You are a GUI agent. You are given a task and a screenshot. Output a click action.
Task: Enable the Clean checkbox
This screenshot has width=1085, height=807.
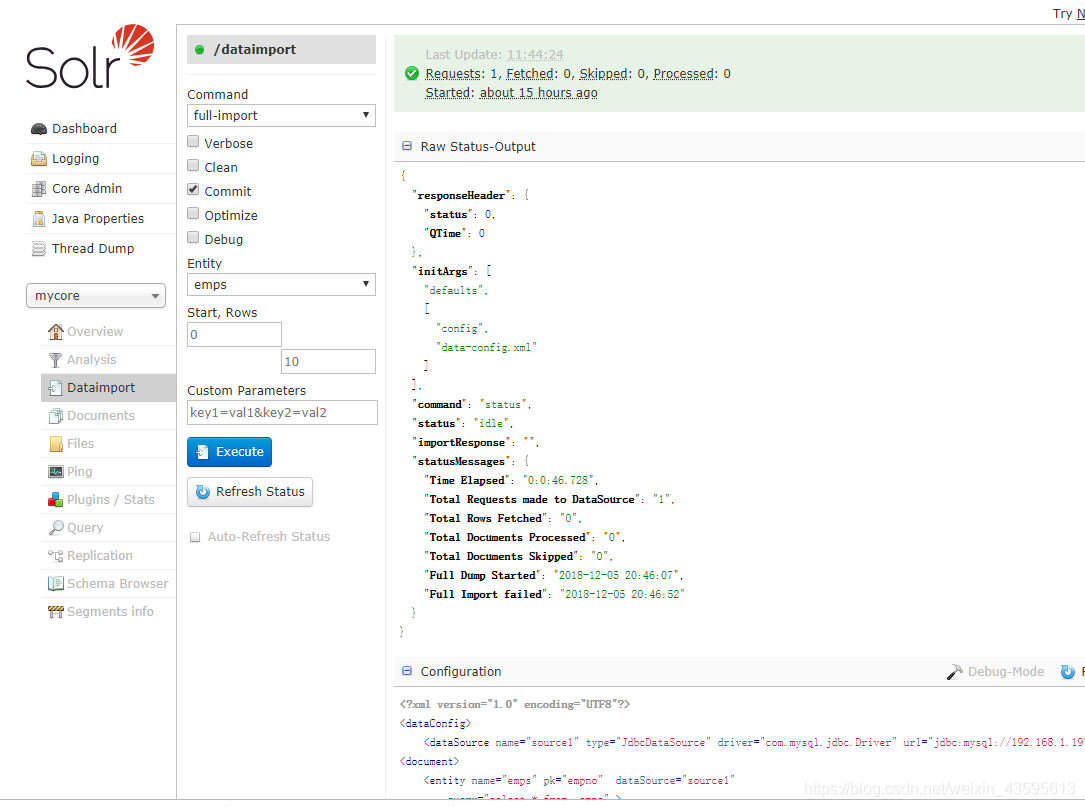click(x=193, y=166)
